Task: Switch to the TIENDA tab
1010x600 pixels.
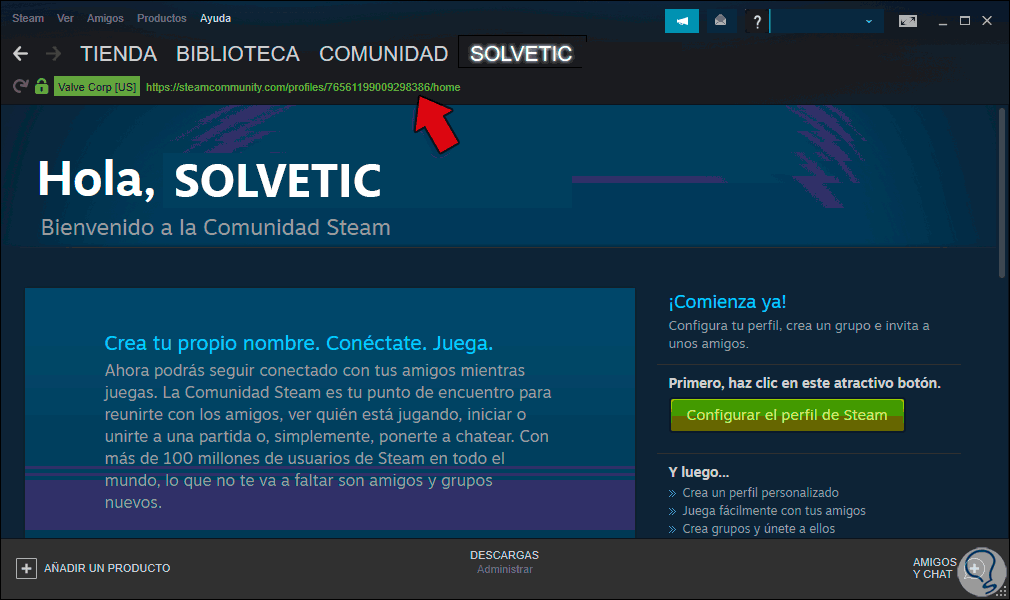Action: [x=119, y=53]
